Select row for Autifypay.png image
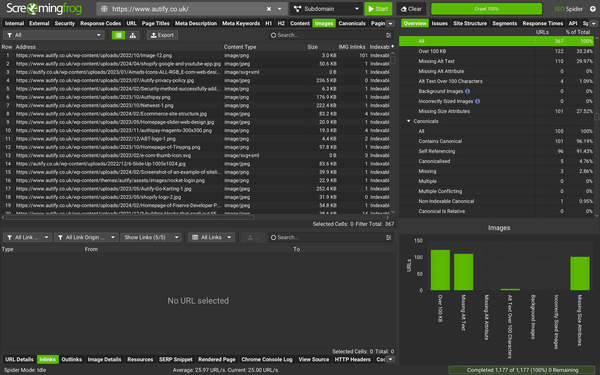Image resolution: width=600 pixels, height=375 pixels. [x=197, y=97]
